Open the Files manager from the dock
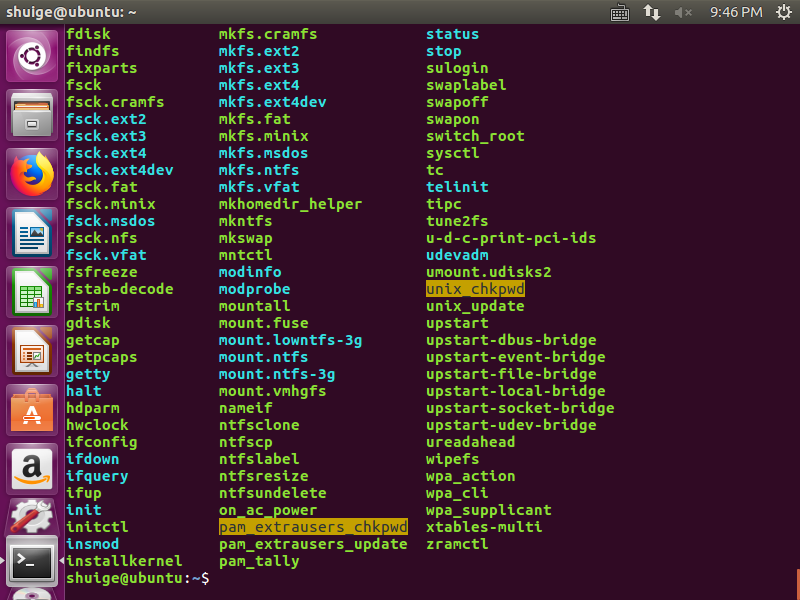The width and height of the screenshot is (800, 600). [32, 115]
